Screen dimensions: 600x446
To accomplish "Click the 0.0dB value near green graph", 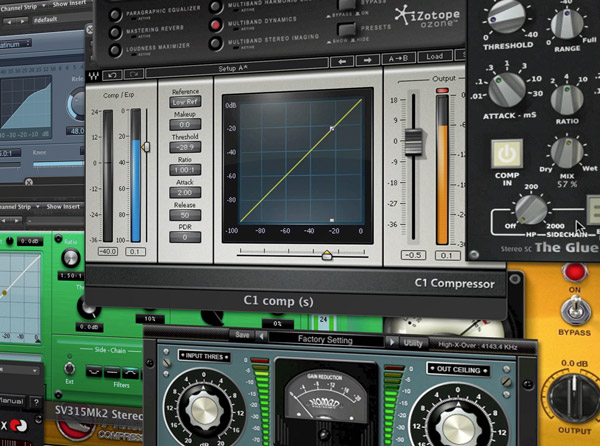I will tap(30, 242).
